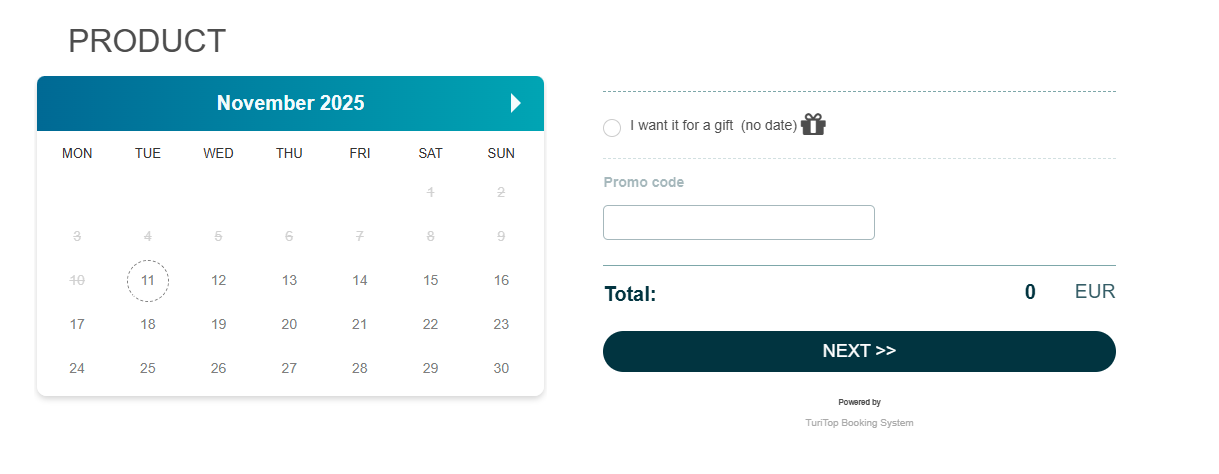The width and height of the screenshot is (1219, 474).
Task: Click the November 2025 month header
Action: tap(290, 103)
